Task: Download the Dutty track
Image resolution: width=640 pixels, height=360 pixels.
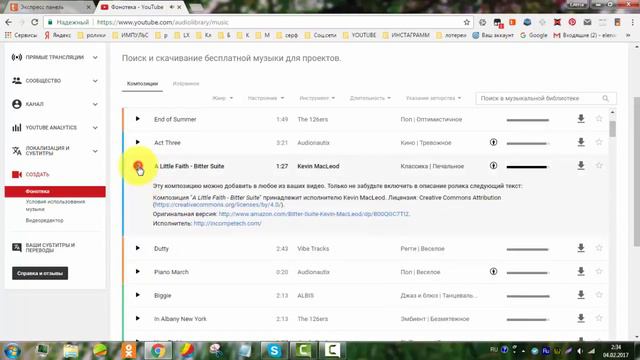Action: coord(581,248)
